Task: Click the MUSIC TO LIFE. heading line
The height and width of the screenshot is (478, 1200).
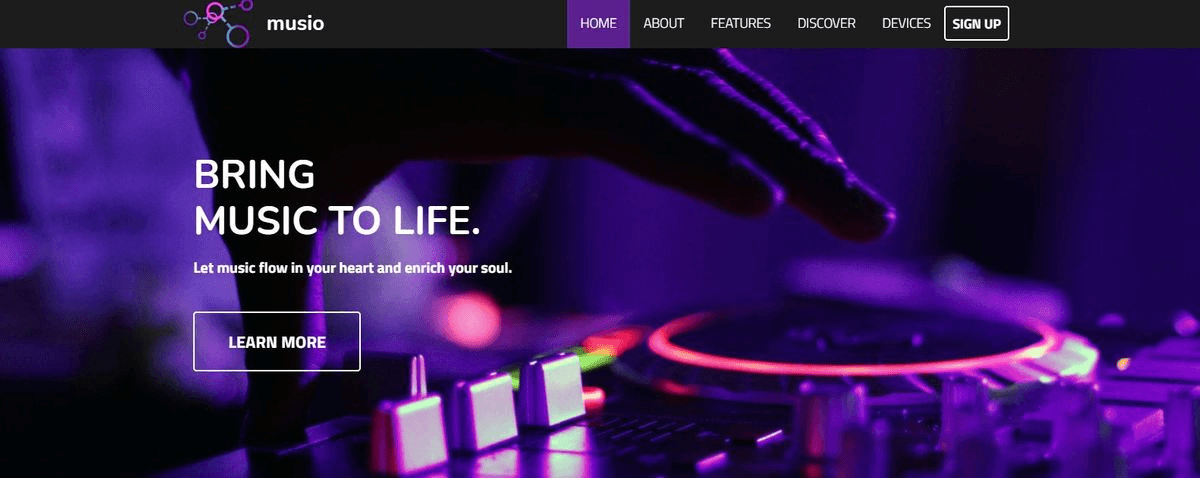Action: tap(337, 220)
